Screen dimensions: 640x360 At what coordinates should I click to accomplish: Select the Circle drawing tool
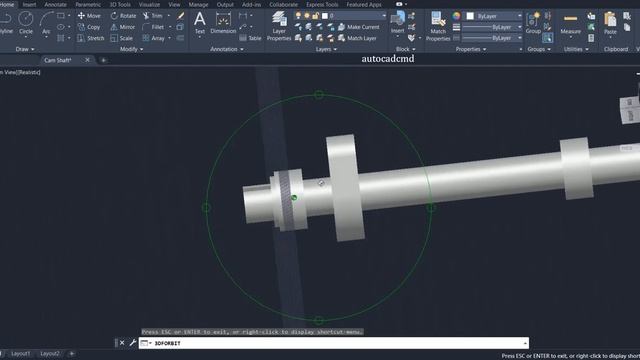pos(26,22)
